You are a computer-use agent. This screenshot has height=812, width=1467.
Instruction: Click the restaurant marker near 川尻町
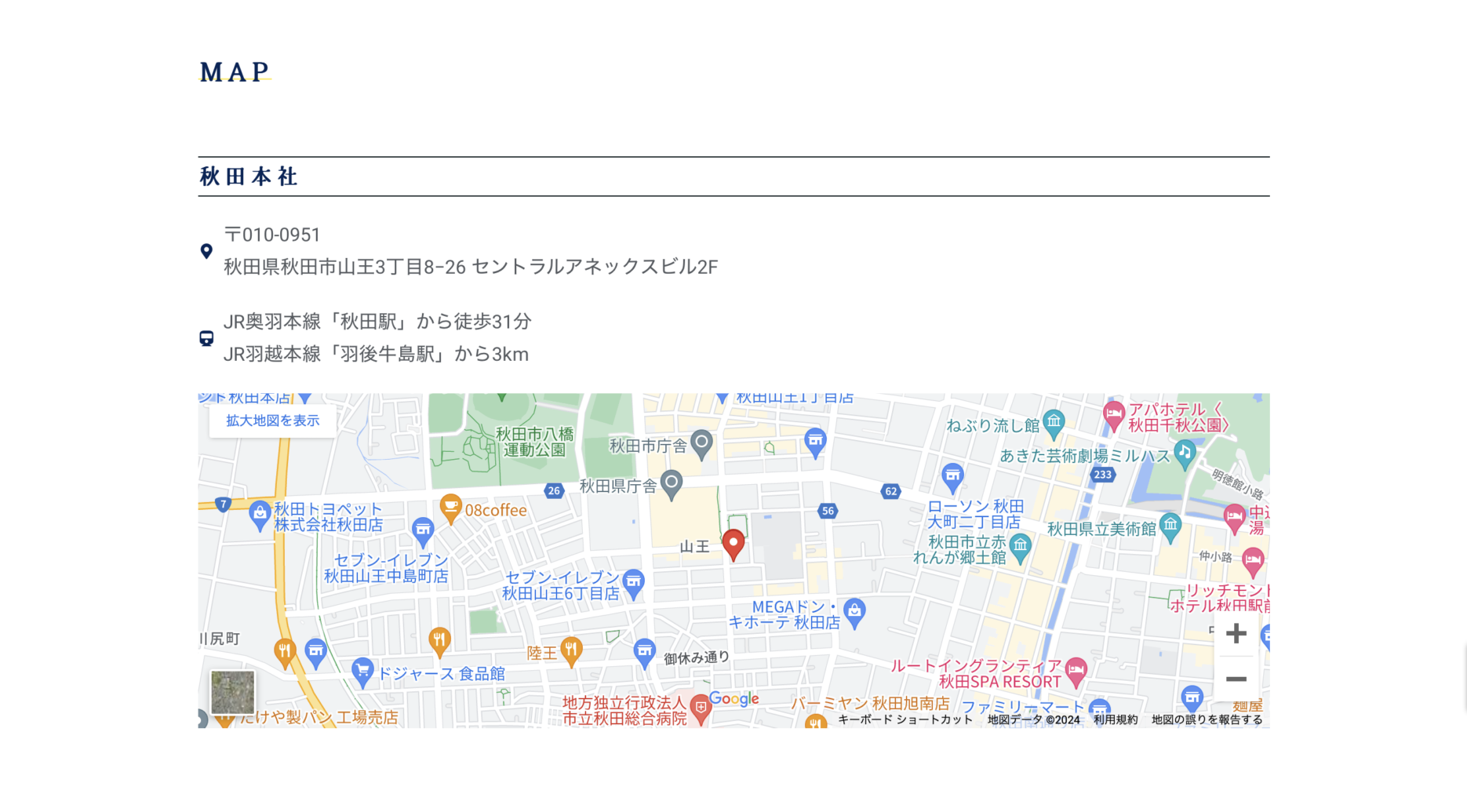(285, 653)
